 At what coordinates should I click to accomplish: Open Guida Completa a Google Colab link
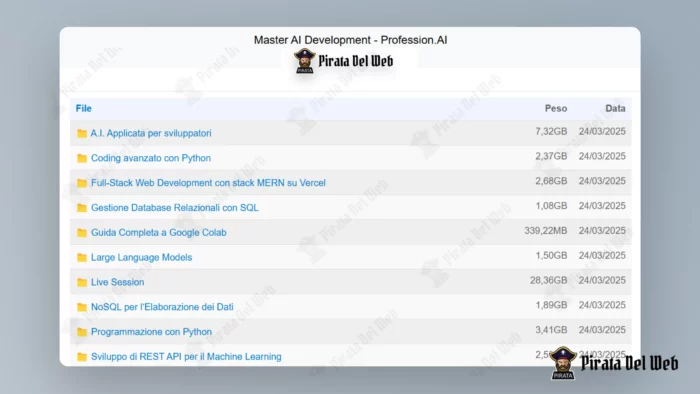pyautogui.click(x=158, y=232)
